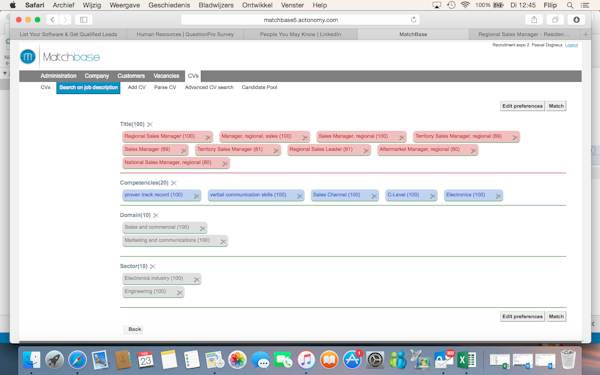
Task: Switch to Regional Sales Manager browser tab
Action: pos(523,34)
